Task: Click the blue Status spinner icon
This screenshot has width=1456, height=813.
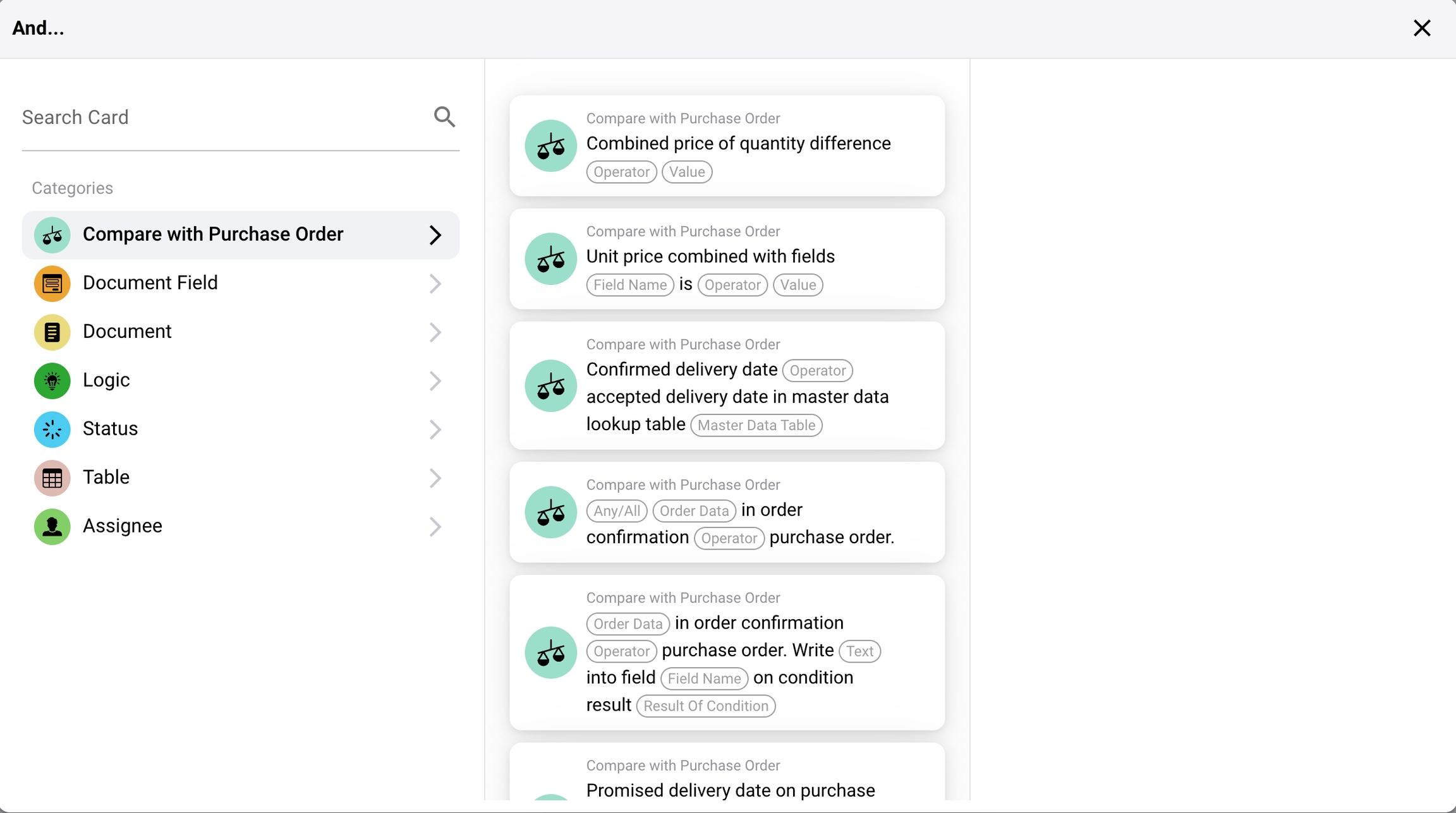Action: point(52,430)
